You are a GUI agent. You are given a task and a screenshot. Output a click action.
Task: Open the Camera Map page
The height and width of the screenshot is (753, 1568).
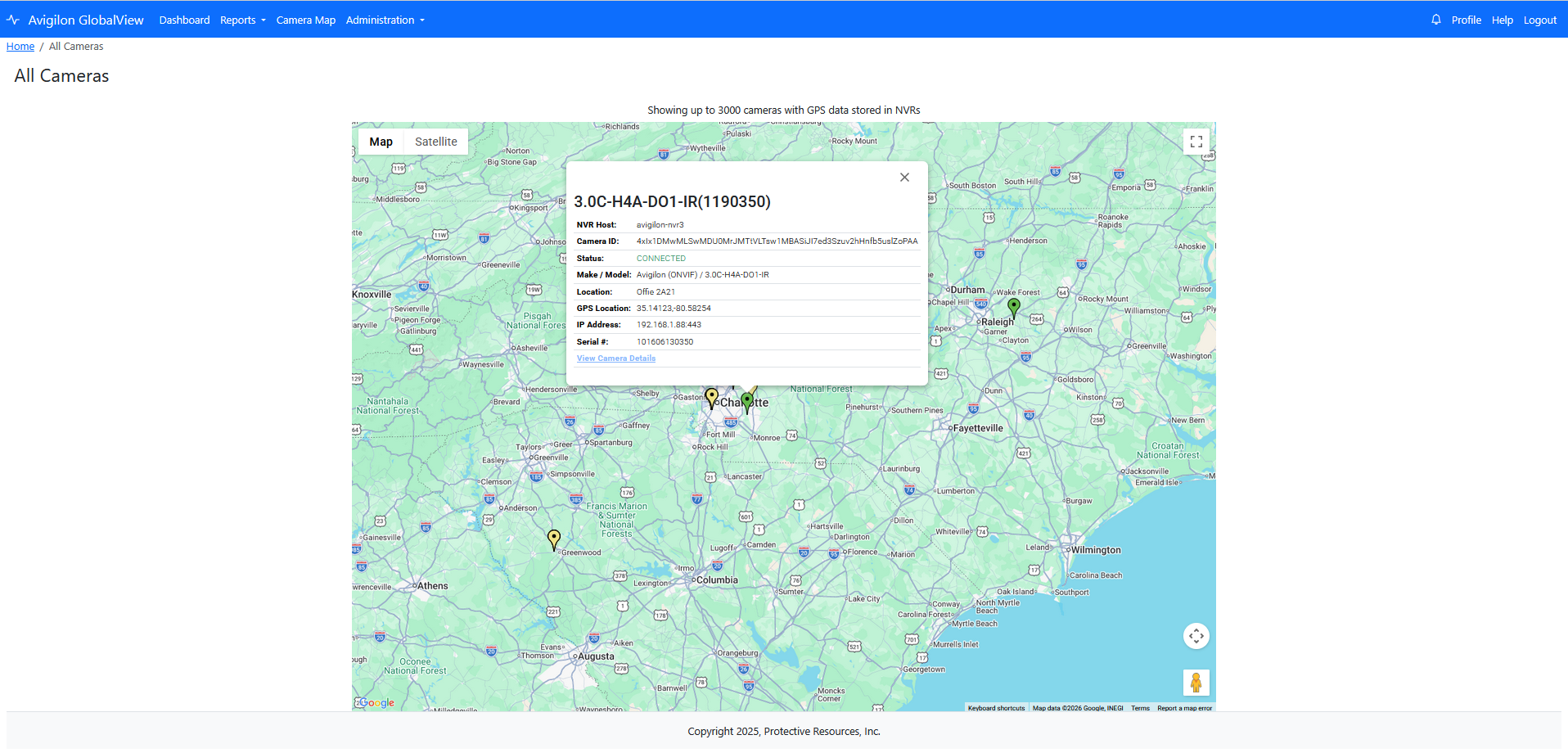pyautogui.click(x=306, y=20)
